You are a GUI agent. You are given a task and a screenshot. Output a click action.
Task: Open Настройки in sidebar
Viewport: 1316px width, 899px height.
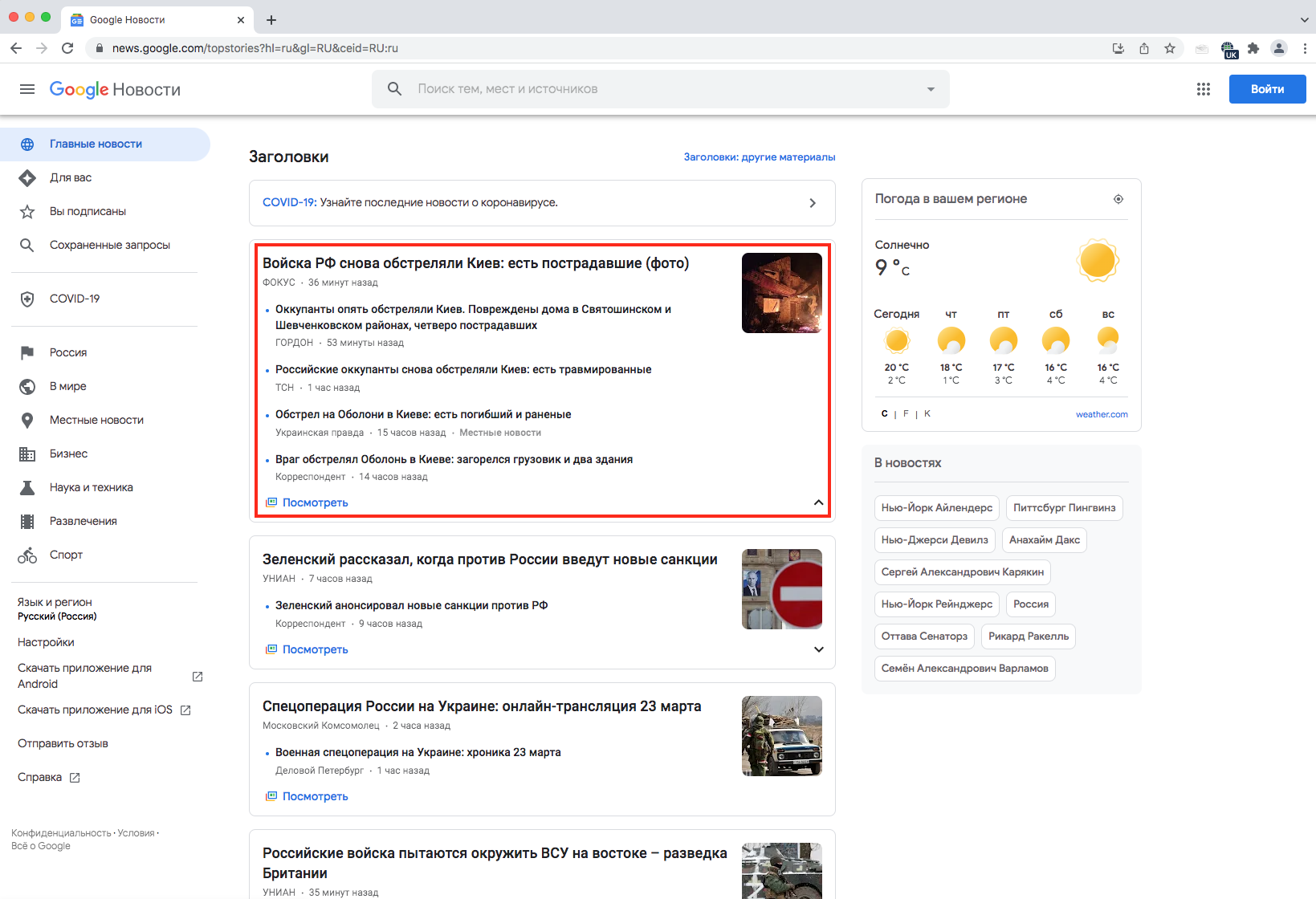click(x=46, y=643)
